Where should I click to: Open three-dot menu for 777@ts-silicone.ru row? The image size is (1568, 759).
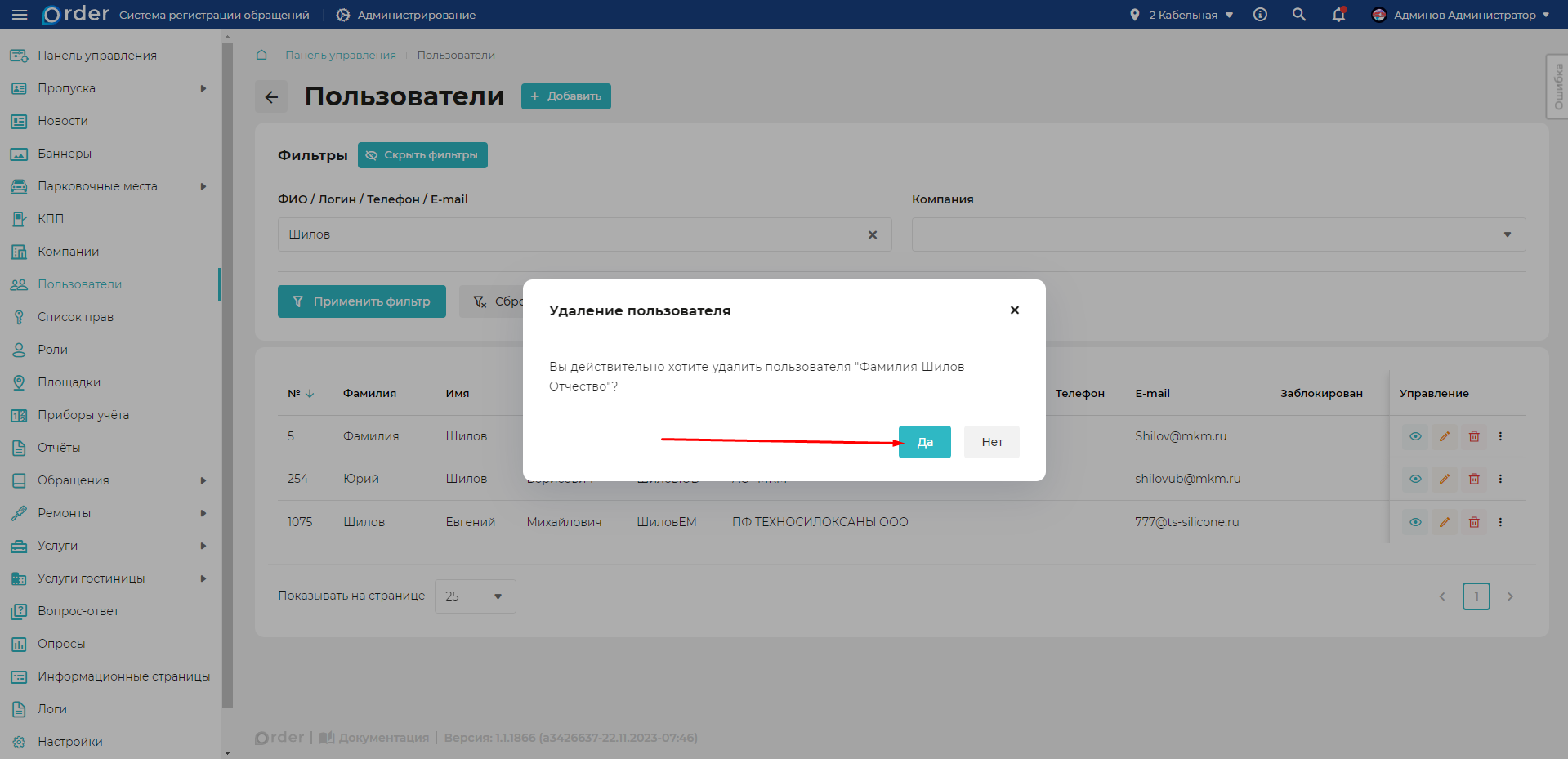1500,522
